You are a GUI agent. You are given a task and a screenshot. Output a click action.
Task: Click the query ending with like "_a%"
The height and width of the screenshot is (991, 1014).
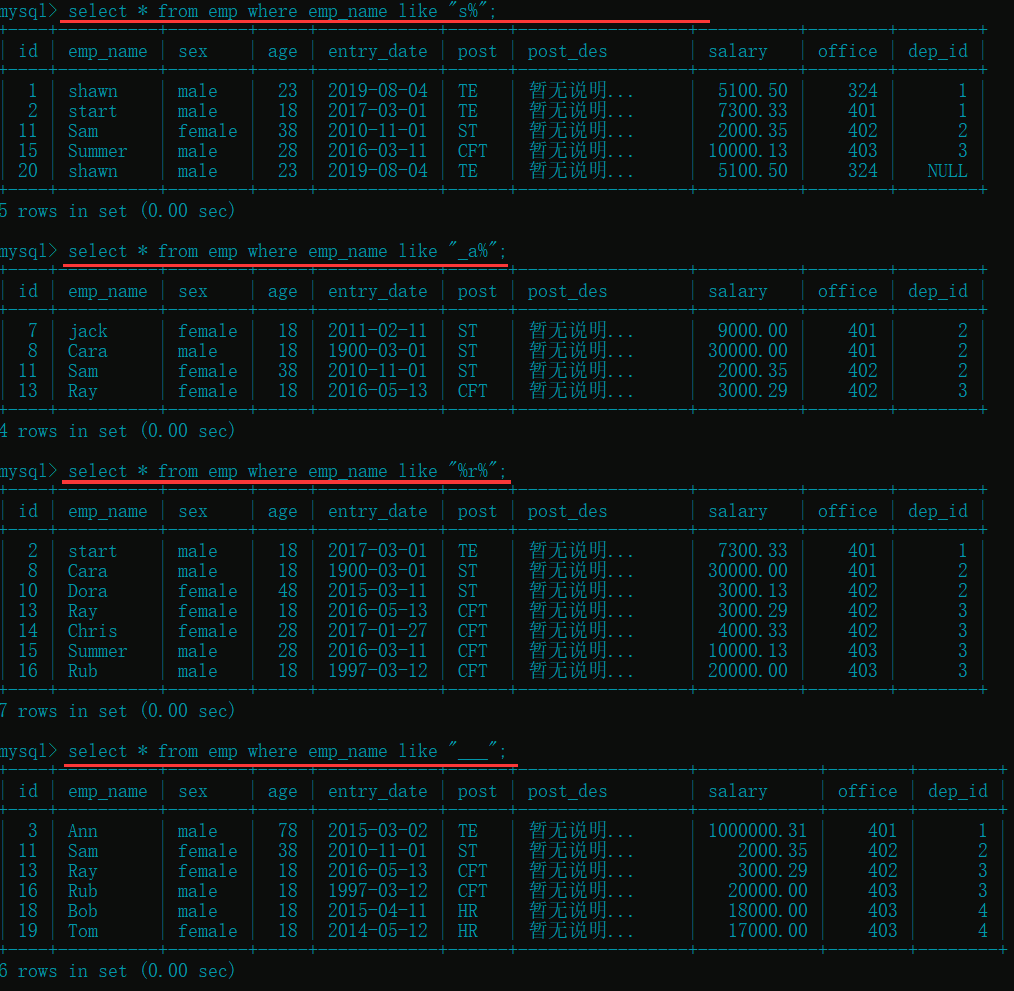[287, 251]
